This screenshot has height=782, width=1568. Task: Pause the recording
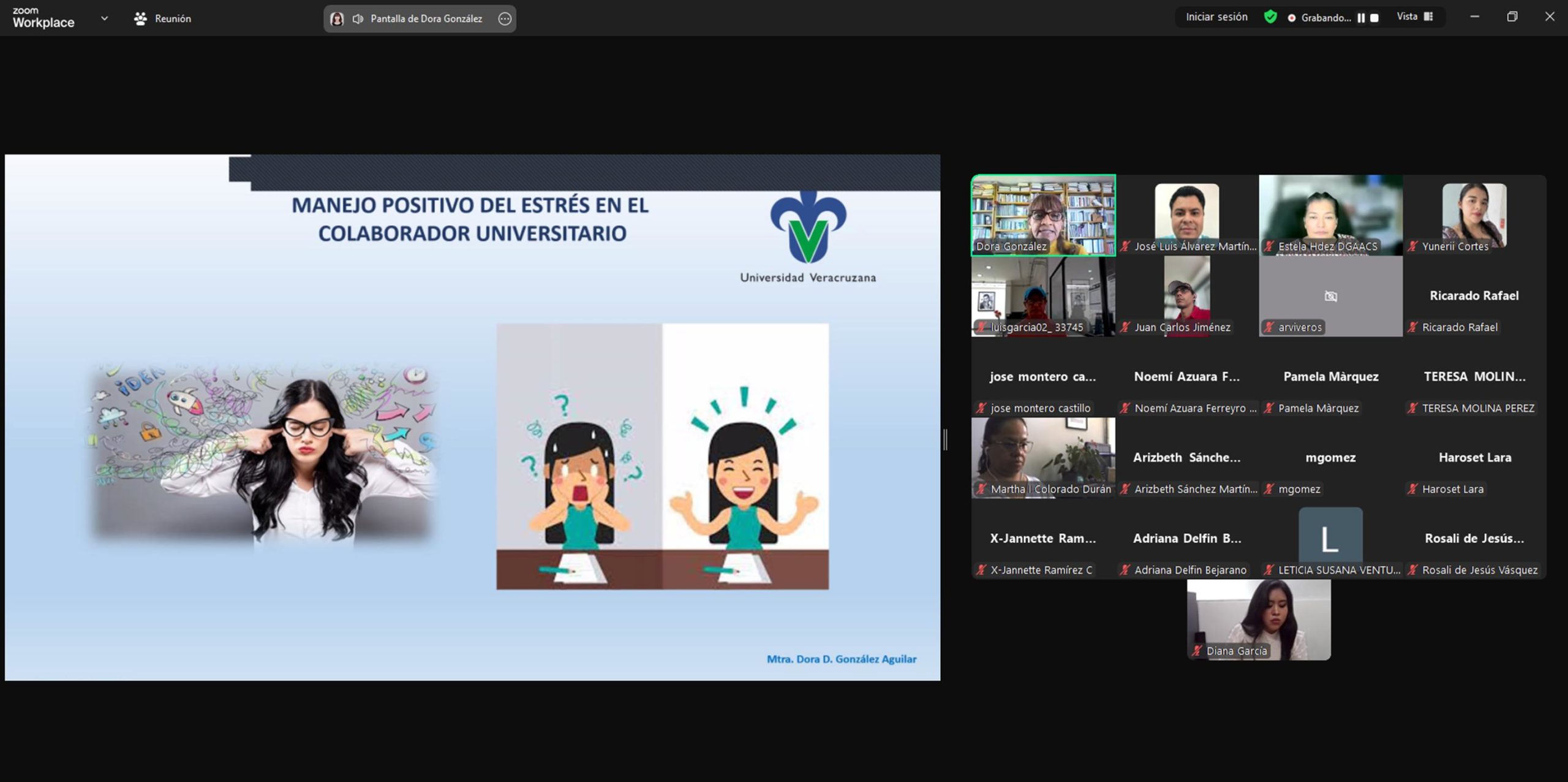click(x=1361, y=18)
